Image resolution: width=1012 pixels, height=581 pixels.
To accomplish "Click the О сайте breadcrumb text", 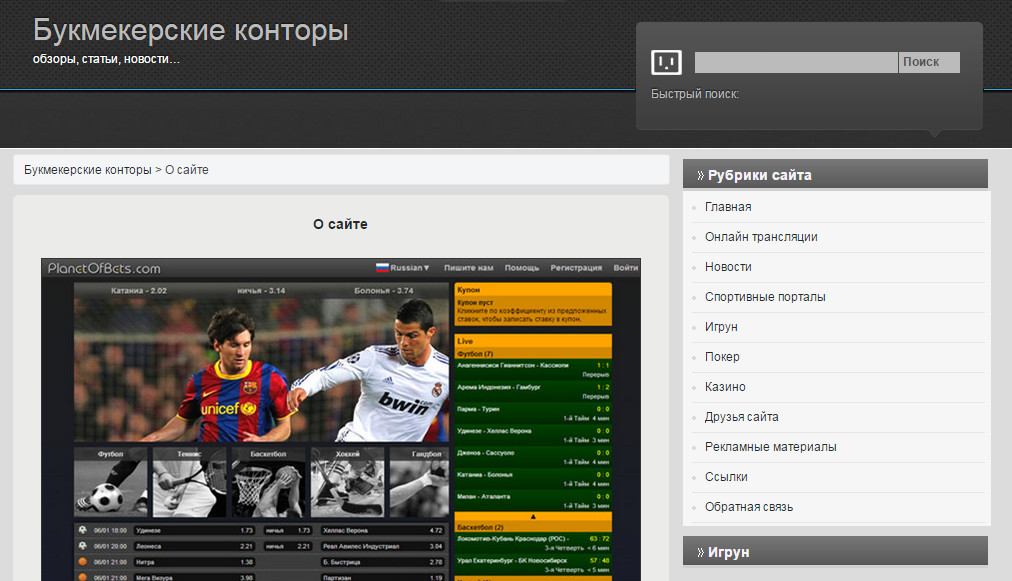I will pyautogui.click(x=187, y=170).
